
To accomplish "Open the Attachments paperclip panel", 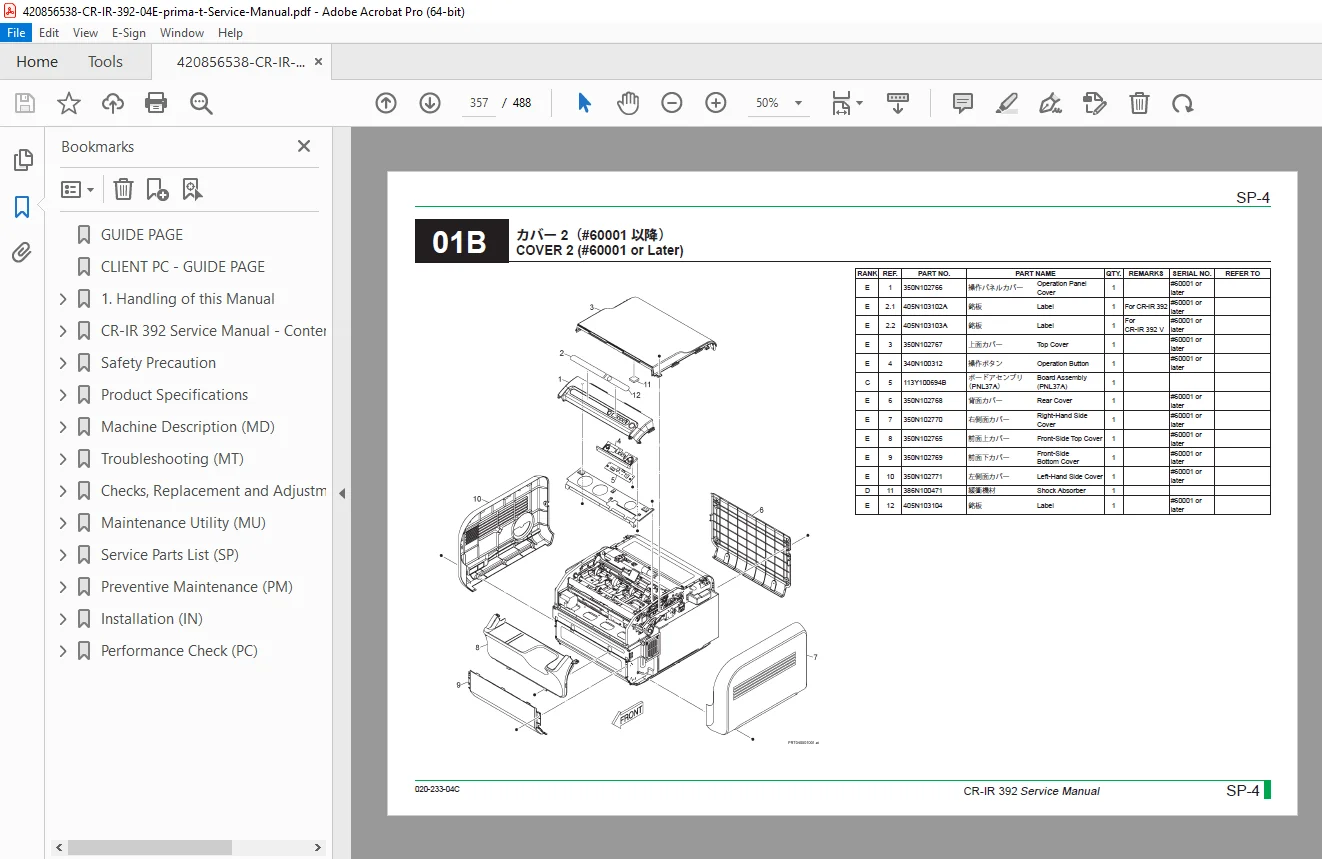I will (x=22, y=253).
